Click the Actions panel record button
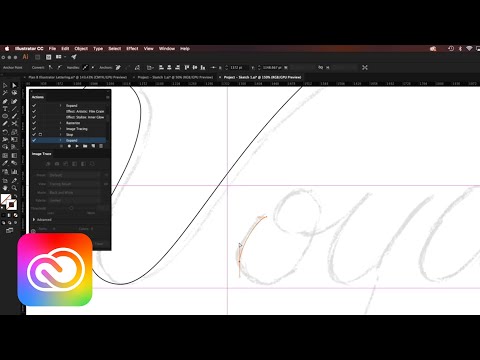Viewport: 480px width, 360px height. [x=69, y=146]
